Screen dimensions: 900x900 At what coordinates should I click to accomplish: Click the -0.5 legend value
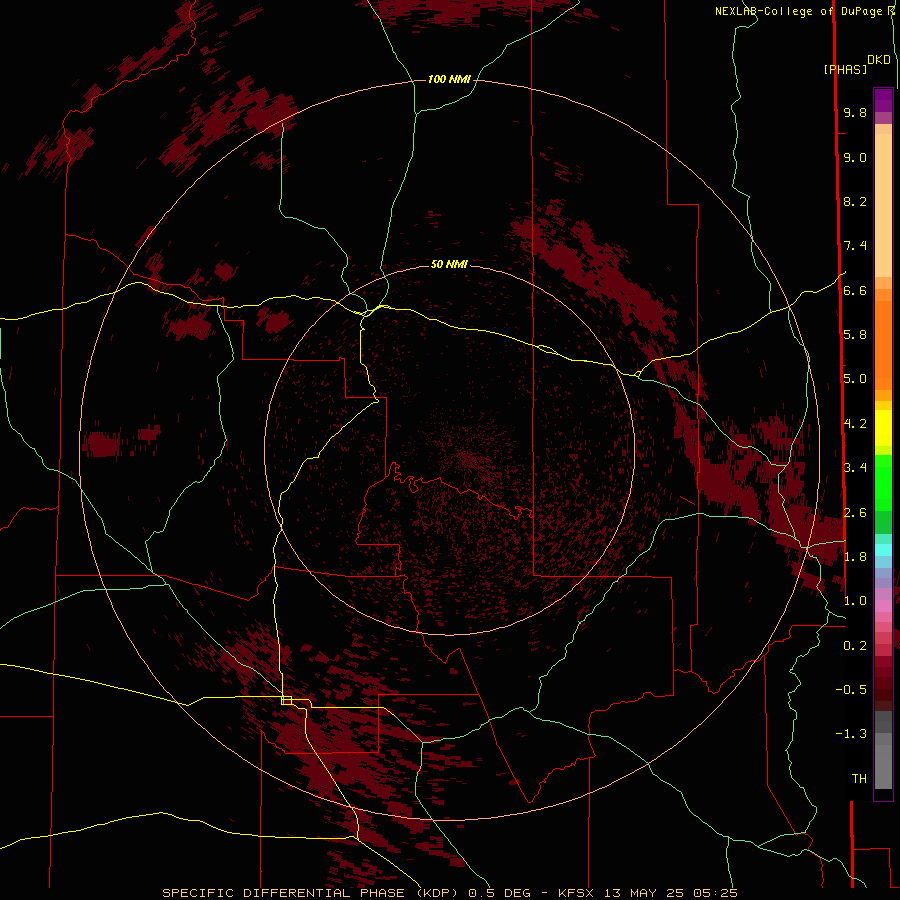[x=851, y=690]
